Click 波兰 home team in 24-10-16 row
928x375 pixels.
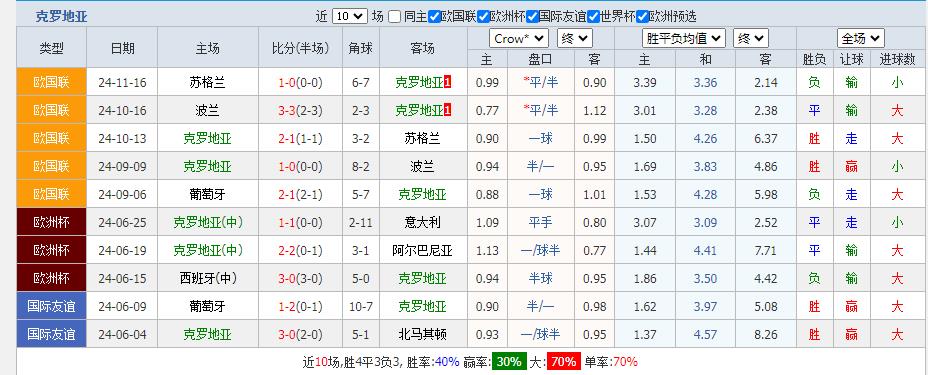click(207, 110)
